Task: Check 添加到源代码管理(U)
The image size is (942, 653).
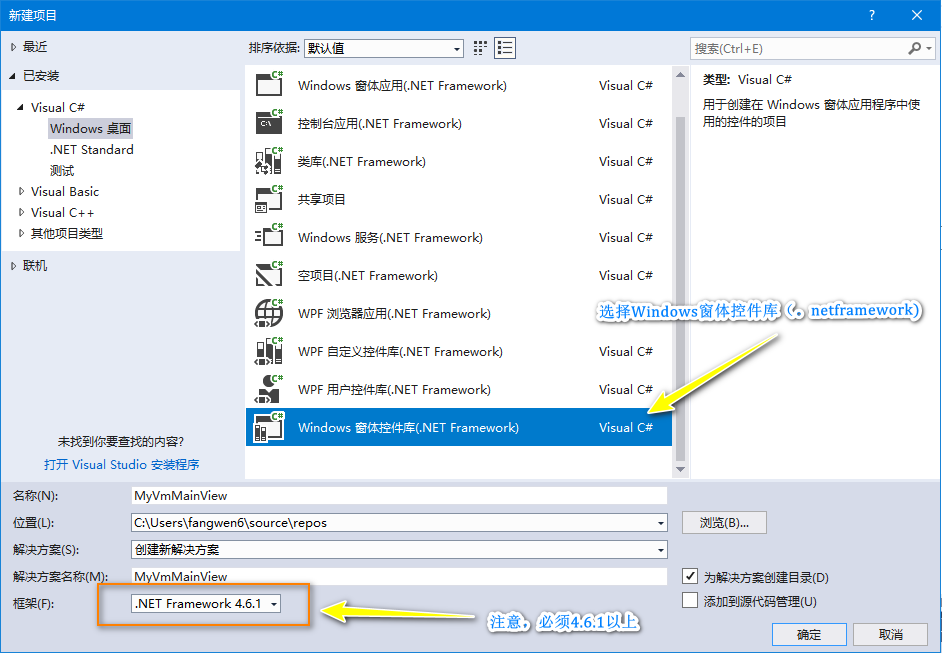Action: click(690, 598)
